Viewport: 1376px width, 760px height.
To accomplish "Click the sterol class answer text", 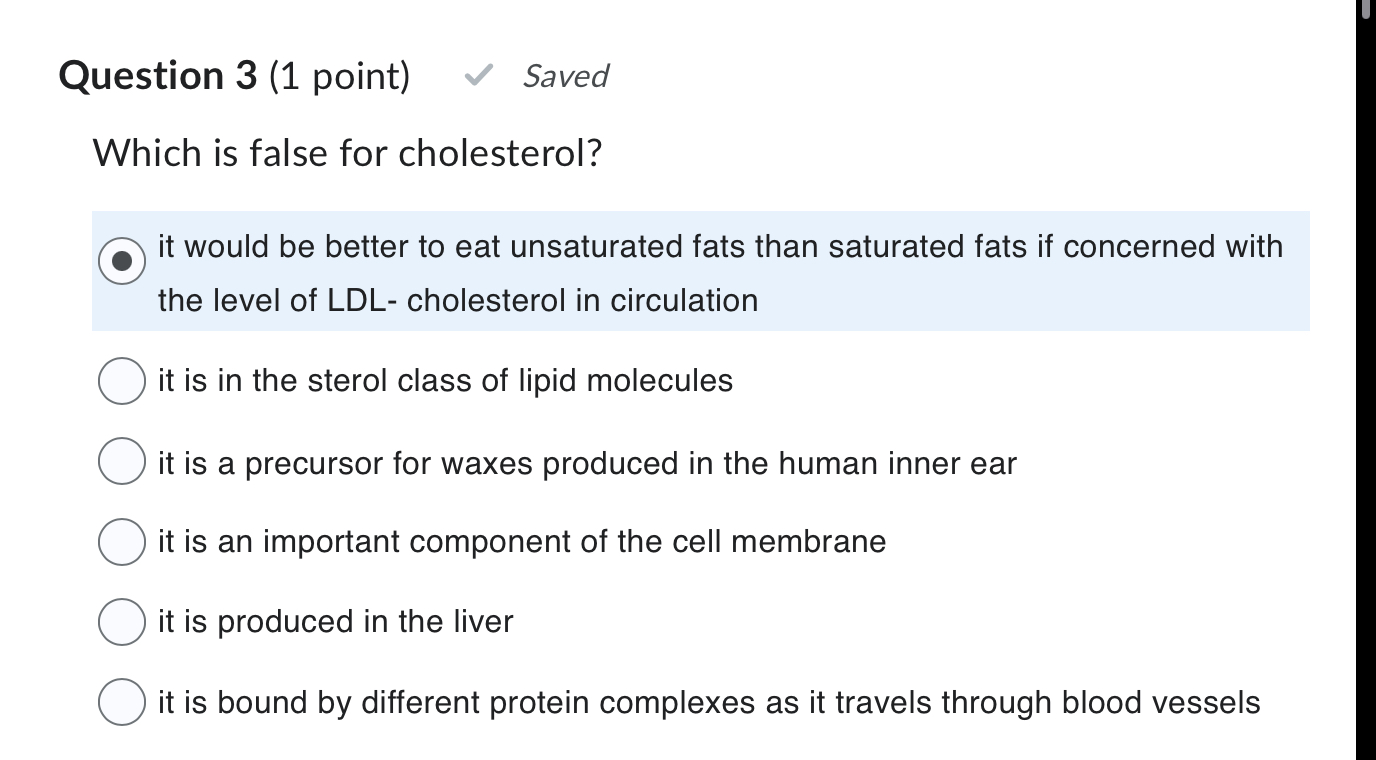I will click(x=445, y=380).
